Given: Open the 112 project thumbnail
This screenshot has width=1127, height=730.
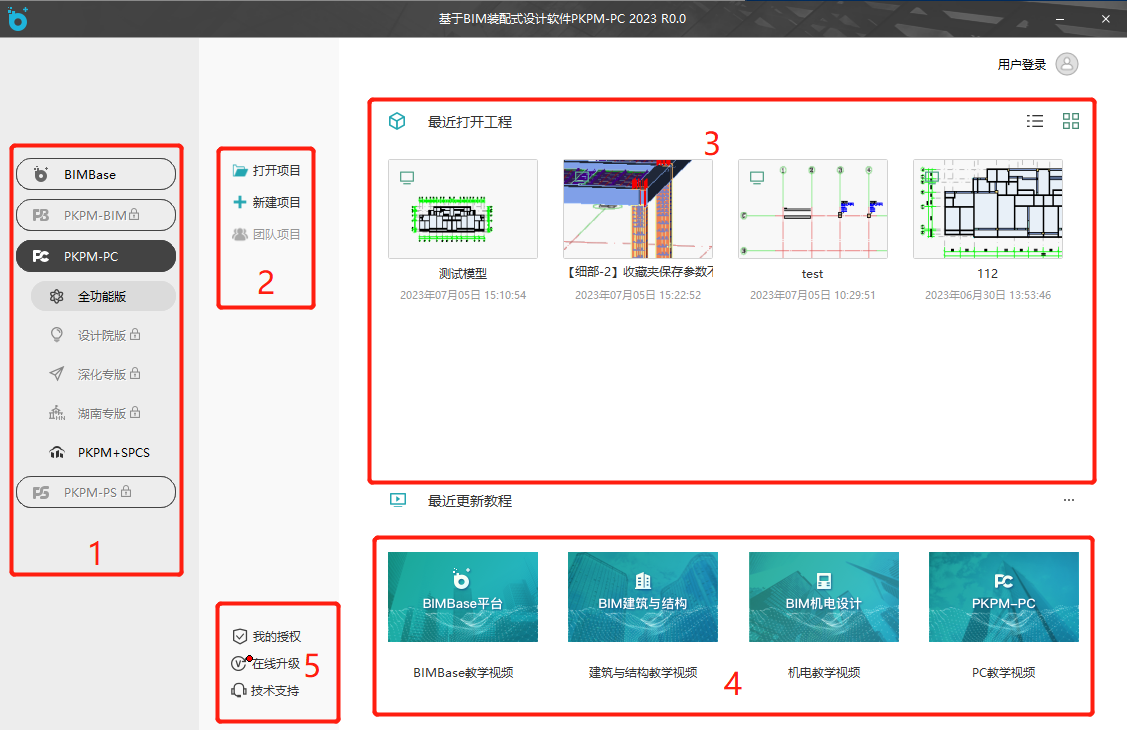Looking at the screenshot, I should coord(988,209).
